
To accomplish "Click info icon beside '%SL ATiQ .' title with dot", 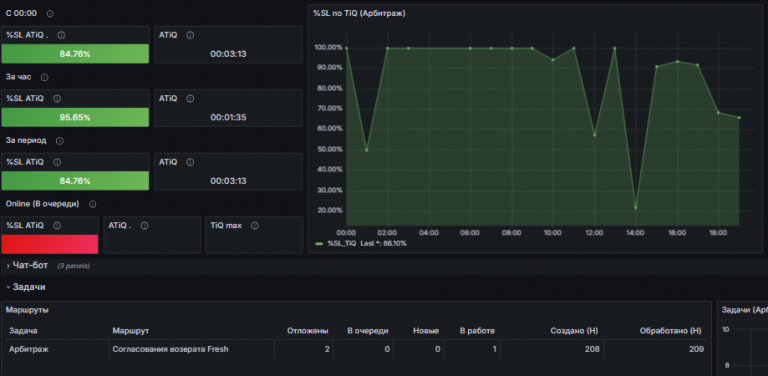I will (61, 35).
